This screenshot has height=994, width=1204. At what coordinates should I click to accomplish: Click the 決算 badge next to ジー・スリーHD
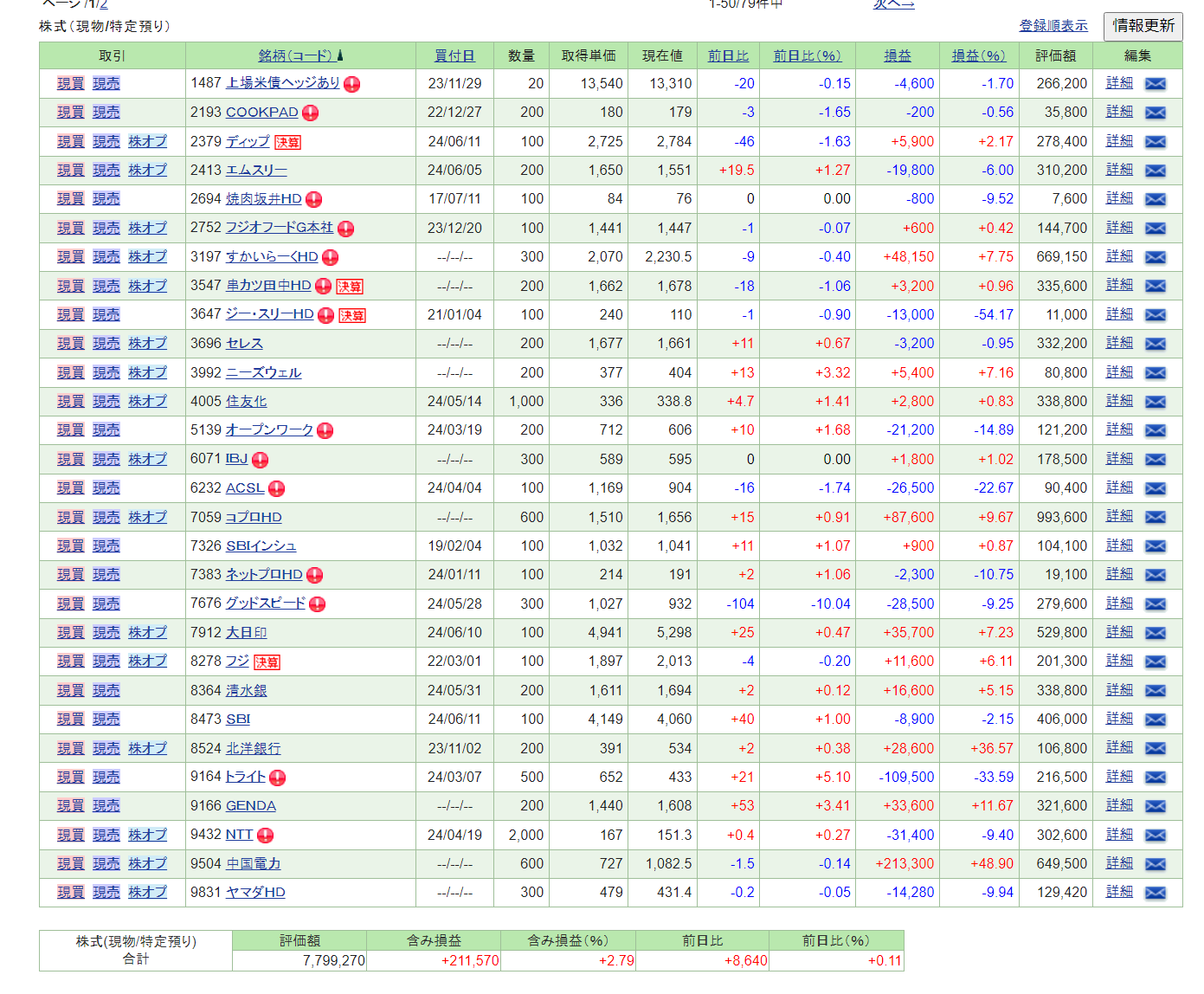(351, 316)
